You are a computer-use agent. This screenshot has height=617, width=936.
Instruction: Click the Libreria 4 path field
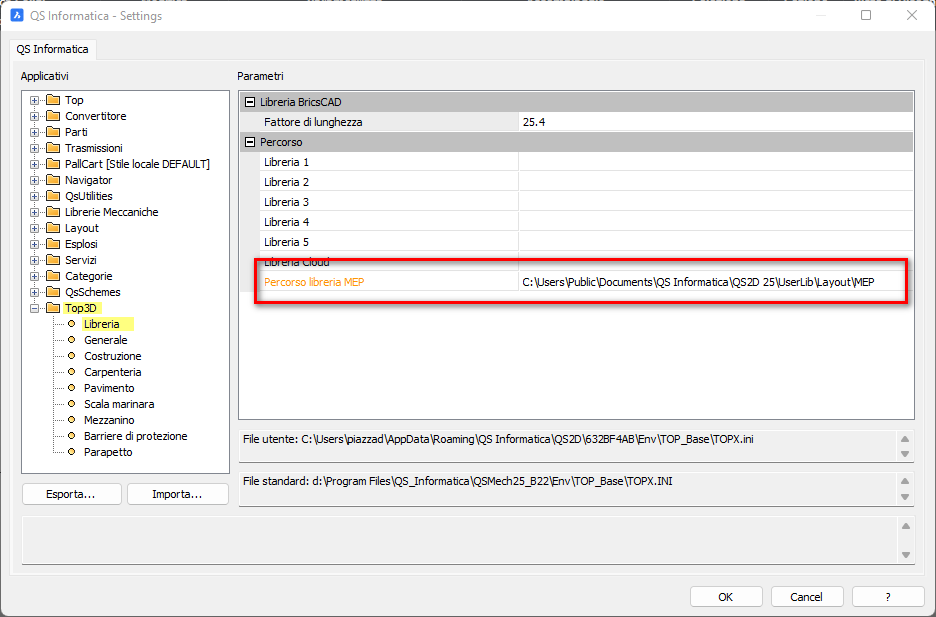(716, 222)
